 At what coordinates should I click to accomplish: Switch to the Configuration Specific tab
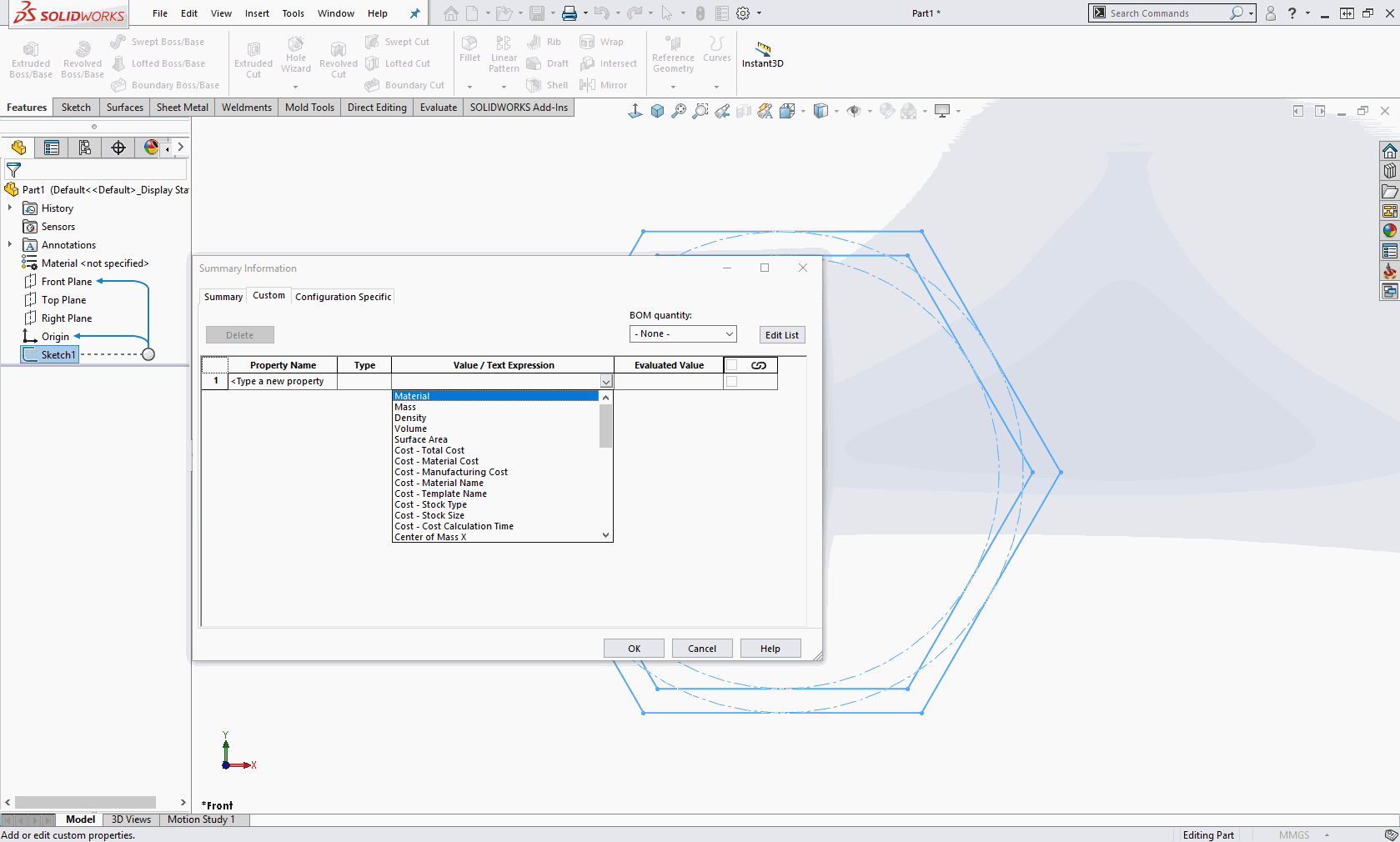(343, 297)
